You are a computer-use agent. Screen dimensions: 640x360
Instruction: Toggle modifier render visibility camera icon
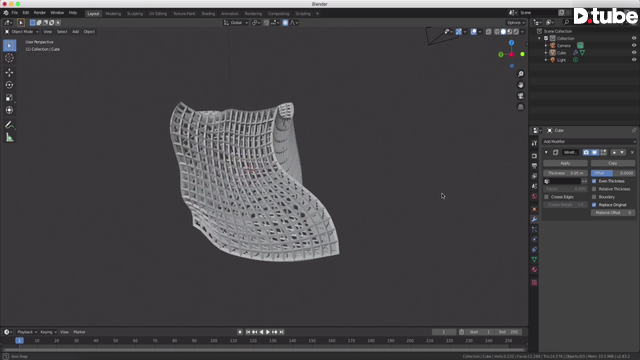pyautogui.click(x=586, y=152)
